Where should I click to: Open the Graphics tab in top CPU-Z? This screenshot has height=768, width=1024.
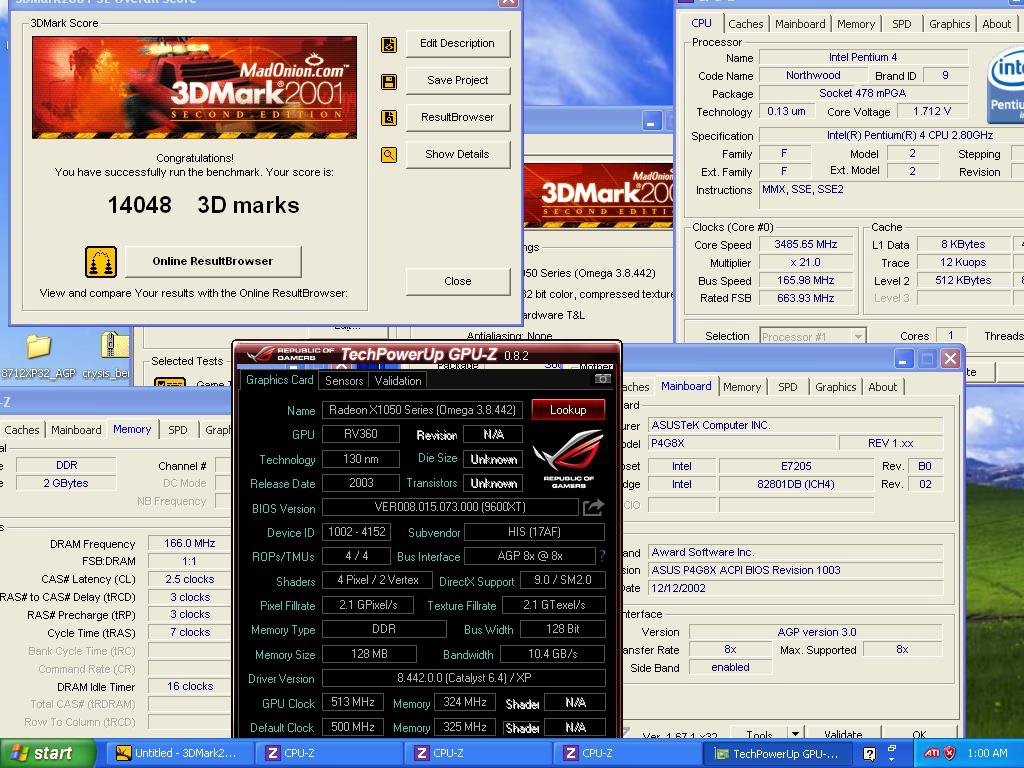949,24
